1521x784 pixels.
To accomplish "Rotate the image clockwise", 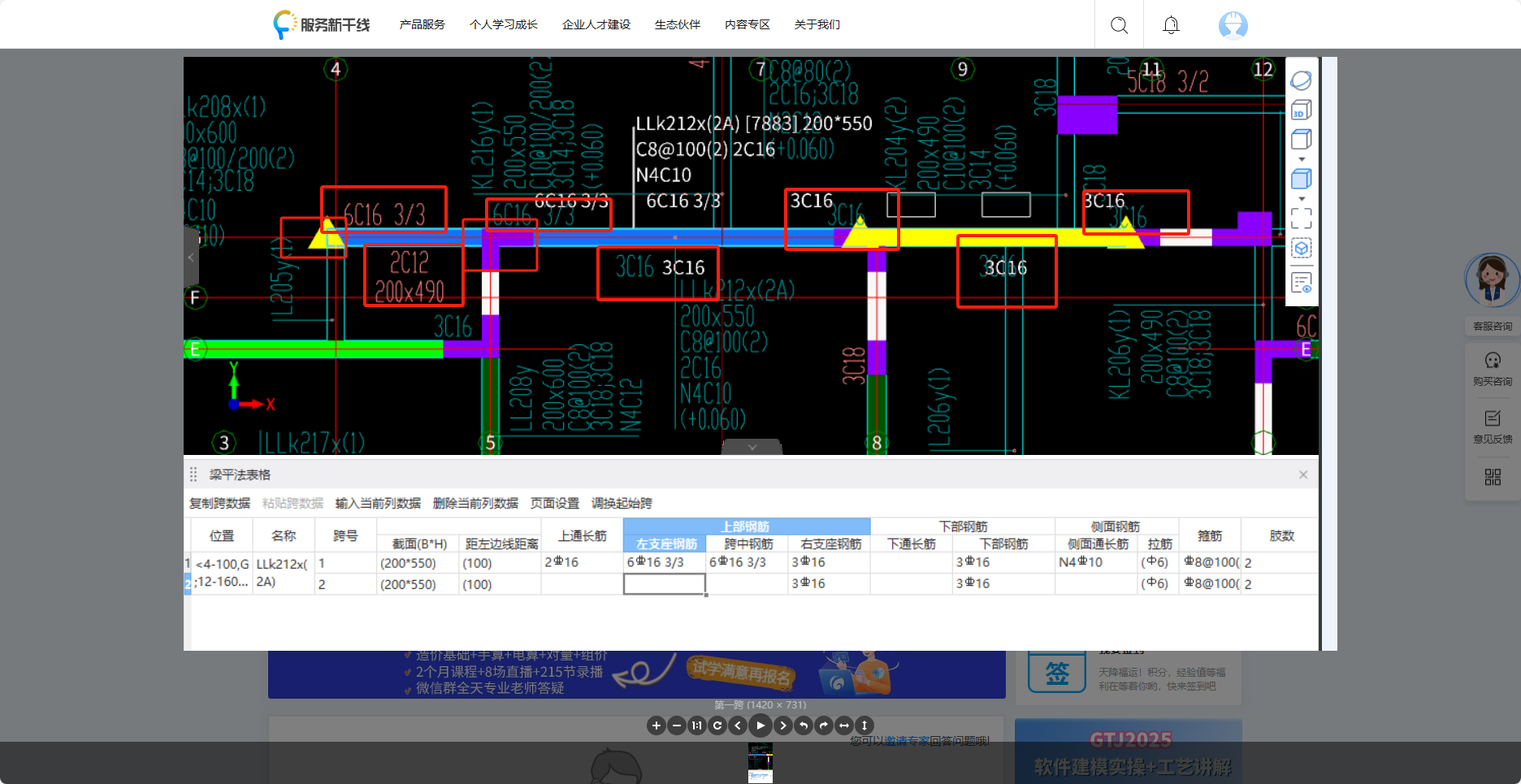I will pyautogui.click(x=824, y=726).
